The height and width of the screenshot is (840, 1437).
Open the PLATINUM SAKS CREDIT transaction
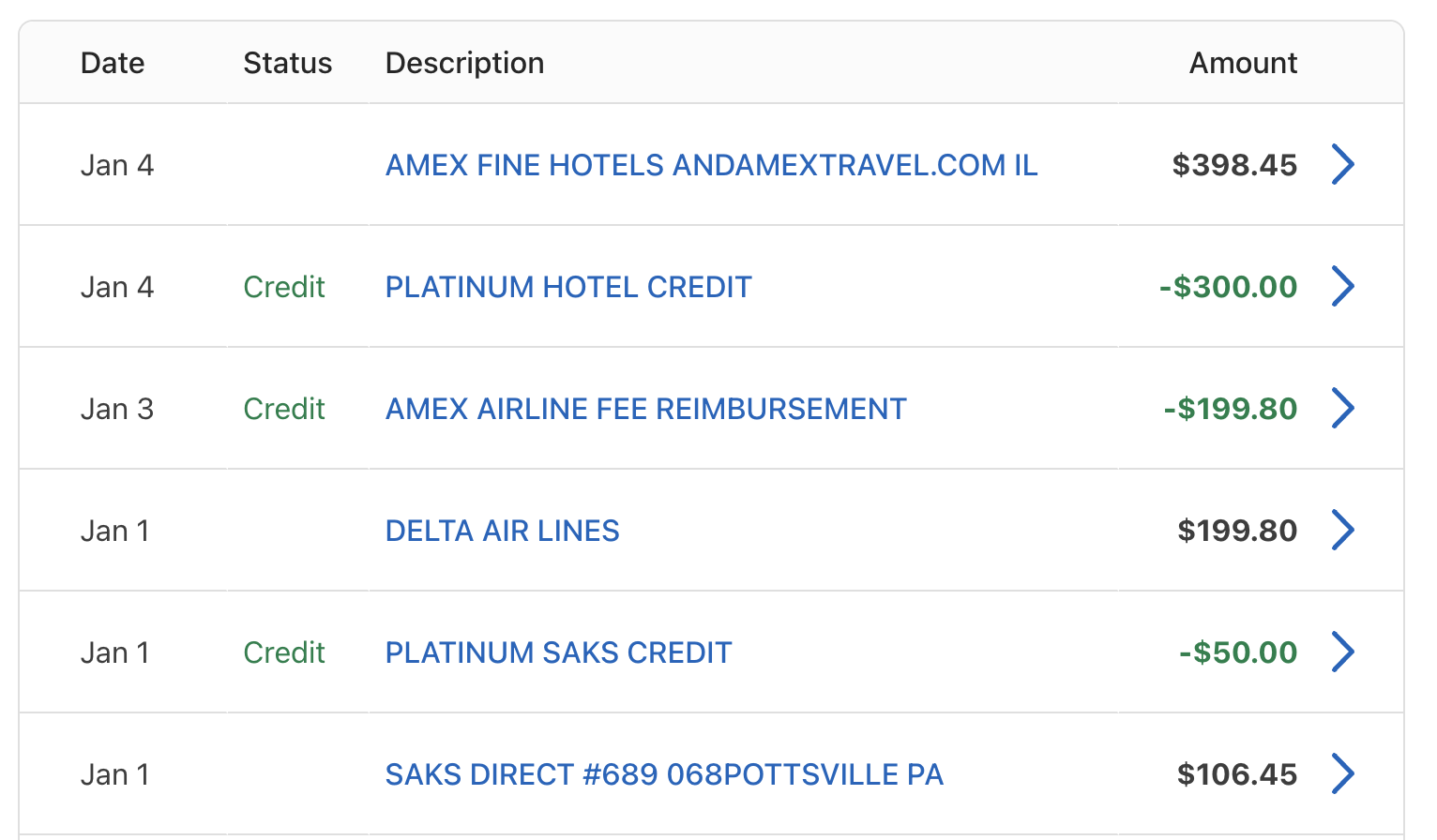click(559, 652)
